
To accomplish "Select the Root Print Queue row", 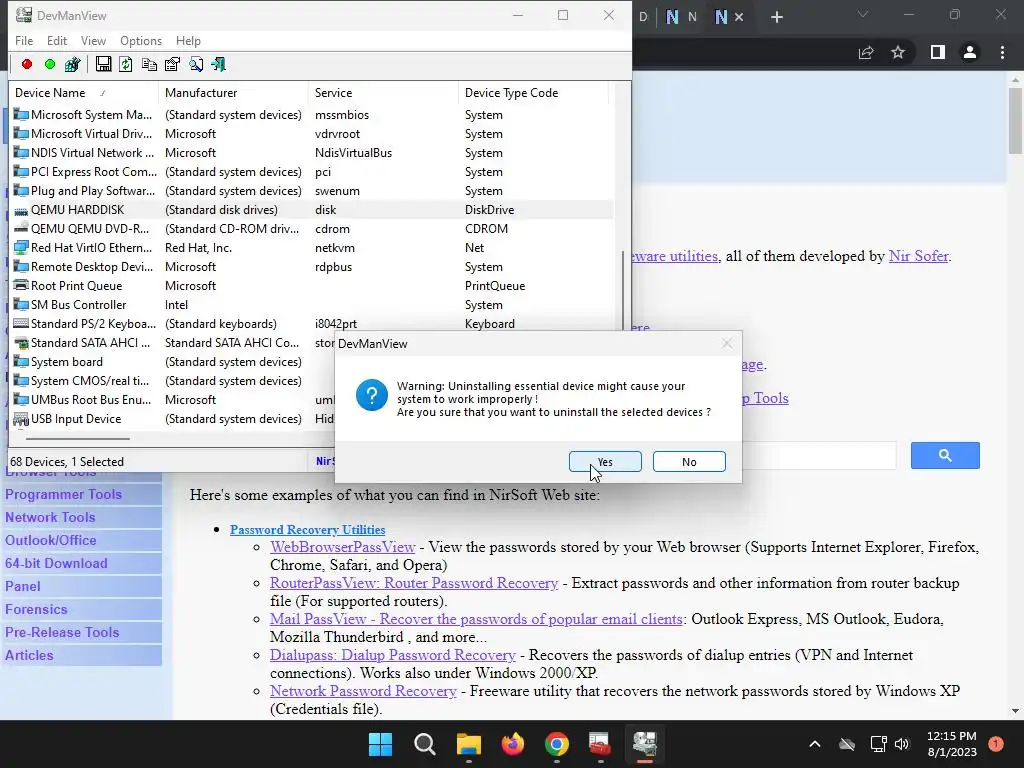I will tap(312, 285).
